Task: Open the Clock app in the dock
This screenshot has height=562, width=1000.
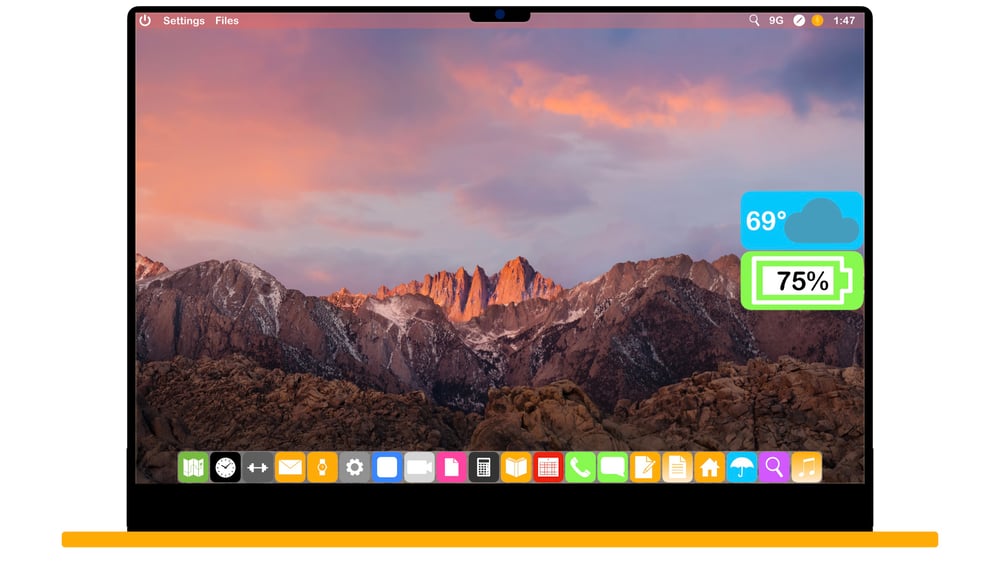Action: [x=225, y=468]
